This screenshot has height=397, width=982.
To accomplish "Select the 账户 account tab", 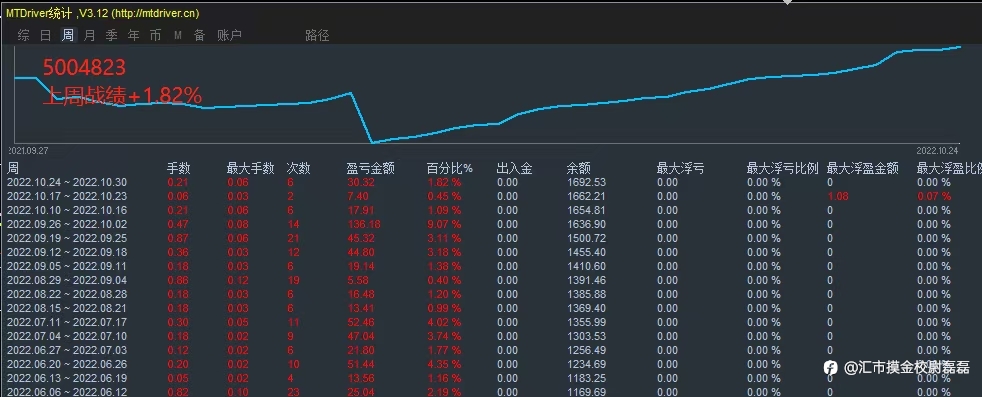I will point(229,36).
